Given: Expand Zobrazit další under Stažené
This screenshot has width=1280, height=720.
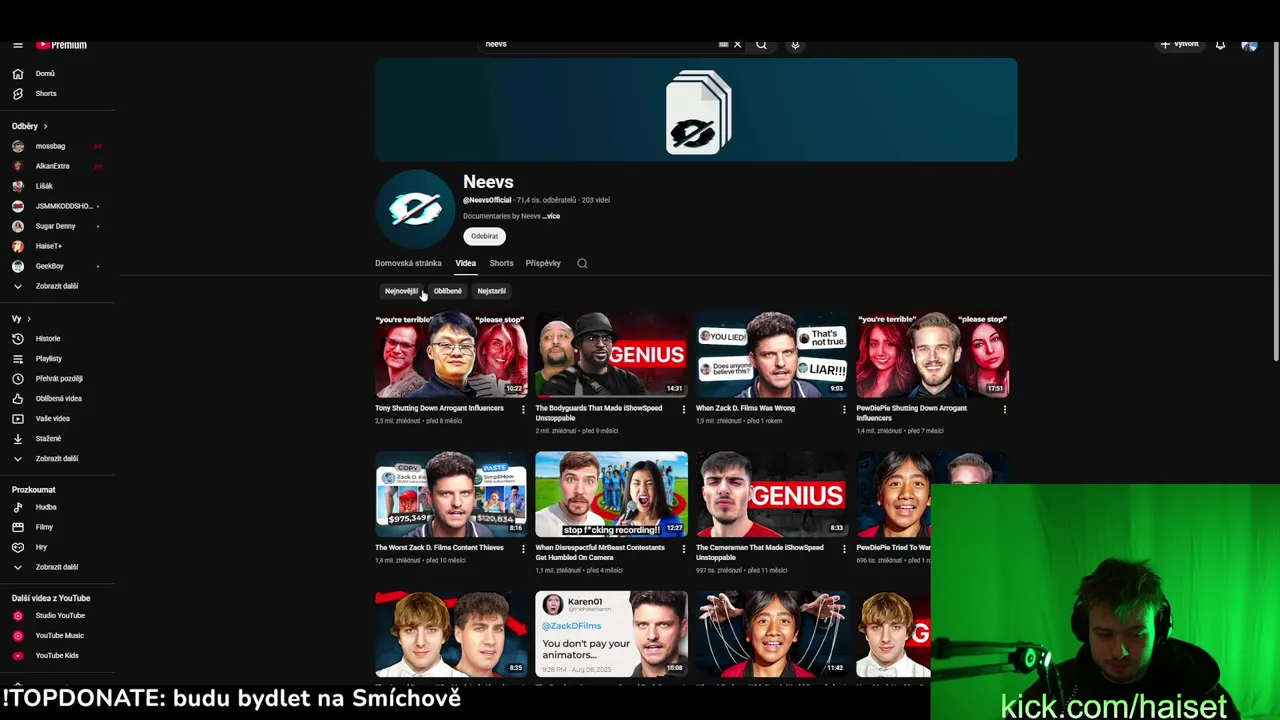Looking at the screenshot, I should click(58, 459).
